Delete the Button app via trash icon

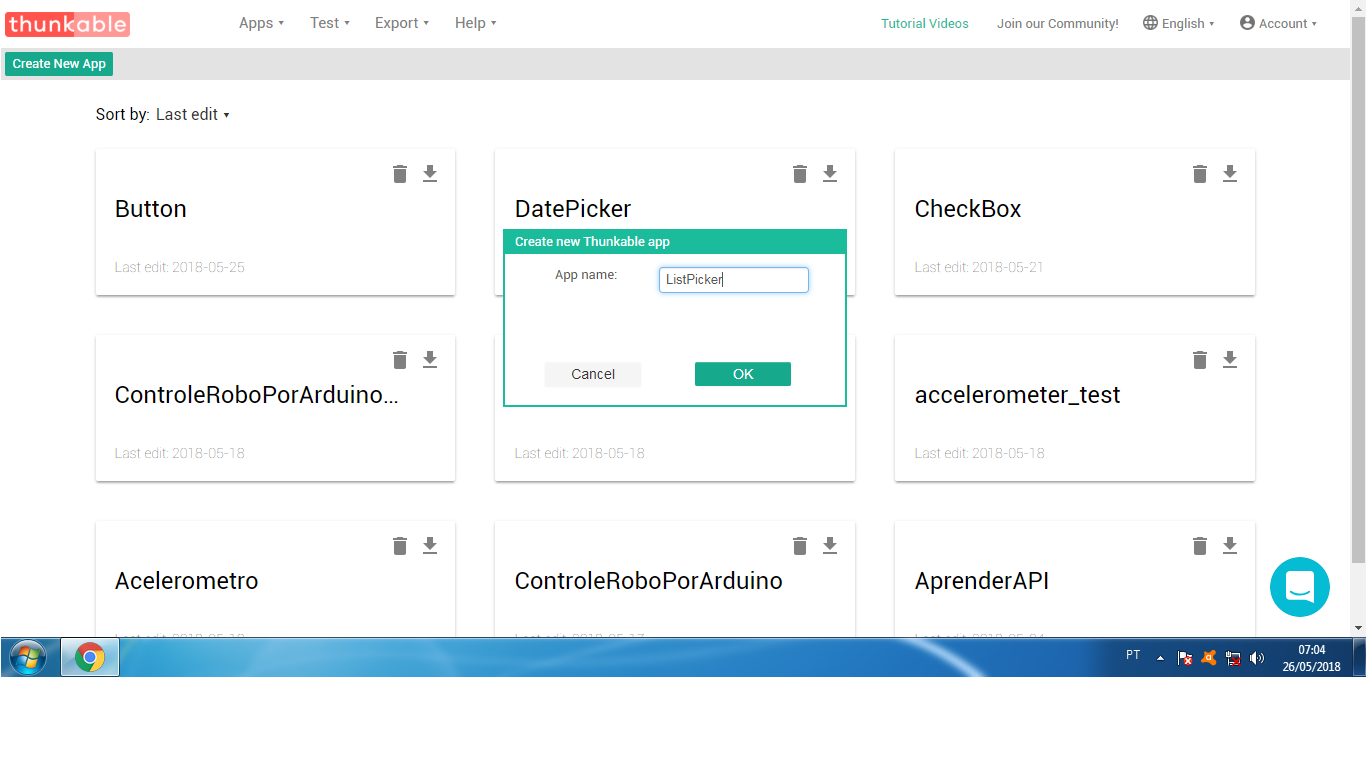[x=399, y=173]
